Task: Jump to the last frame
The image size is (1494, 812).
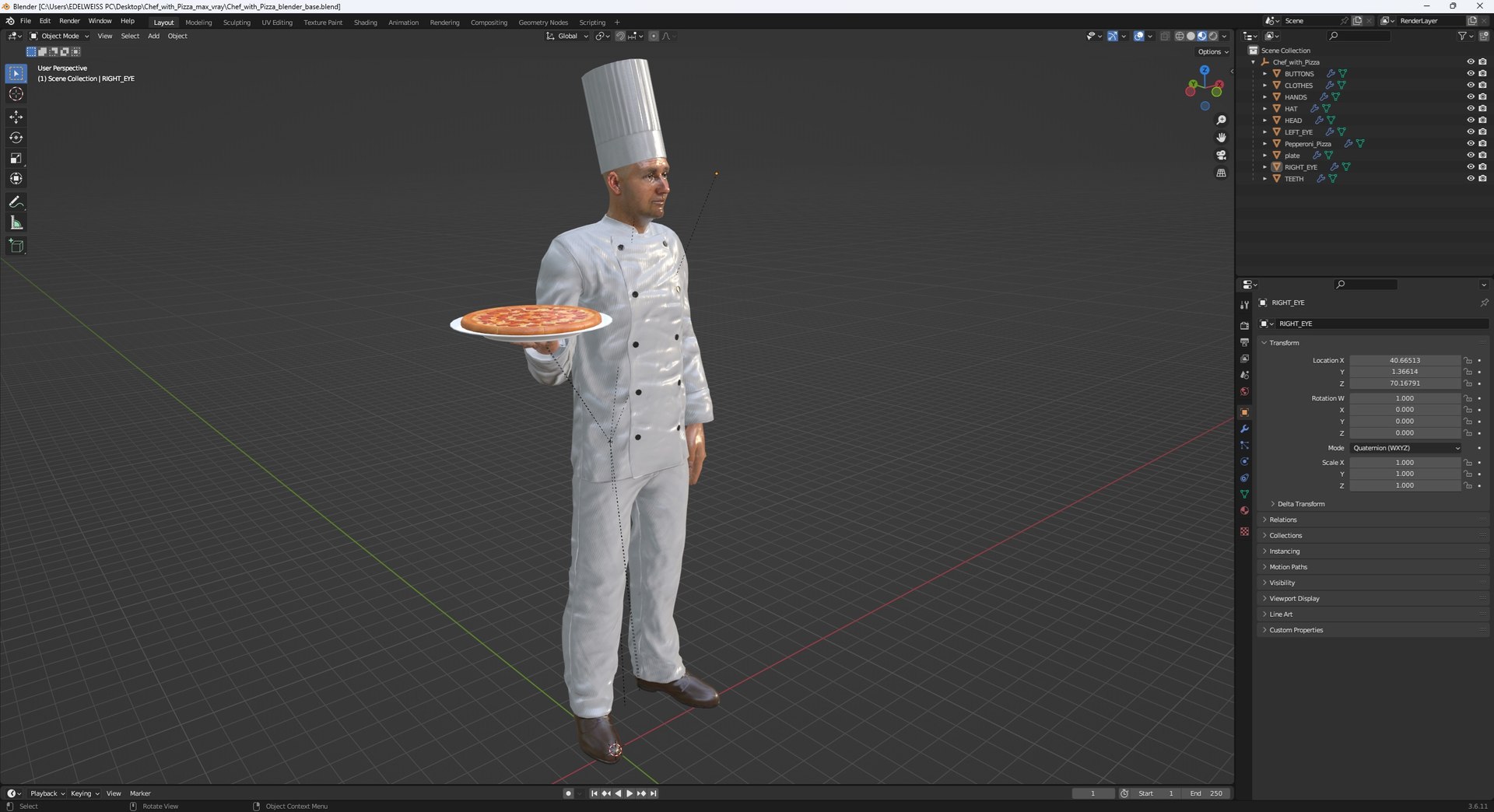Action: pos(654,793)
